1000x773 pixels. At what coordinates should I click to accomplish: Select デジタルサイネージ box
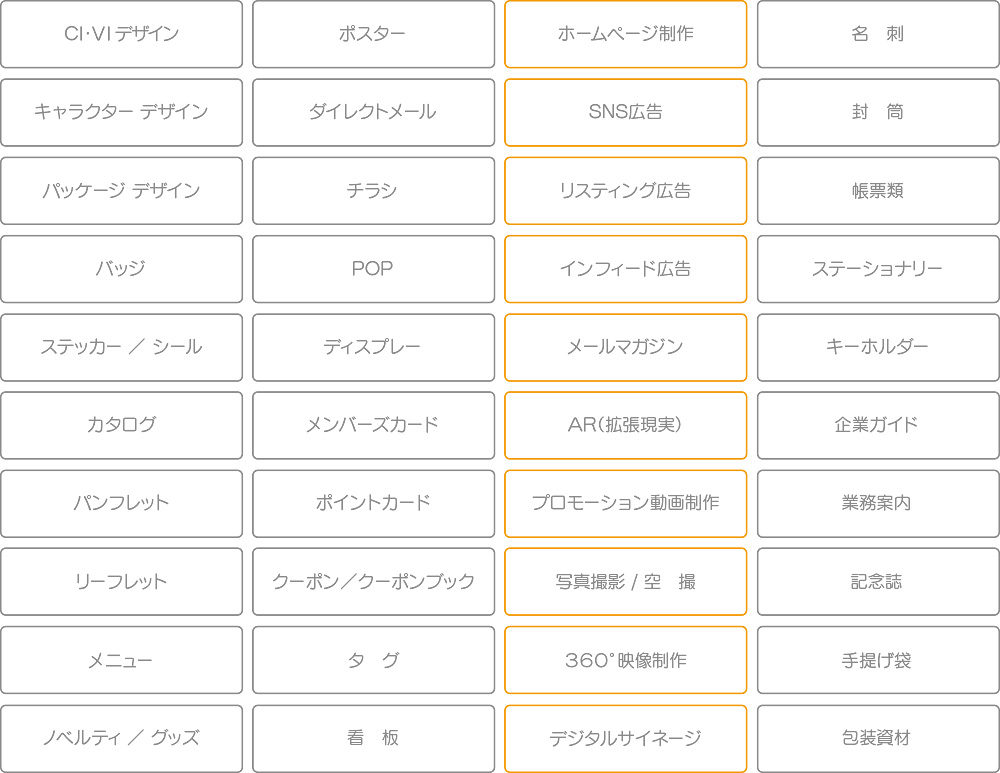tap(626, 739)
